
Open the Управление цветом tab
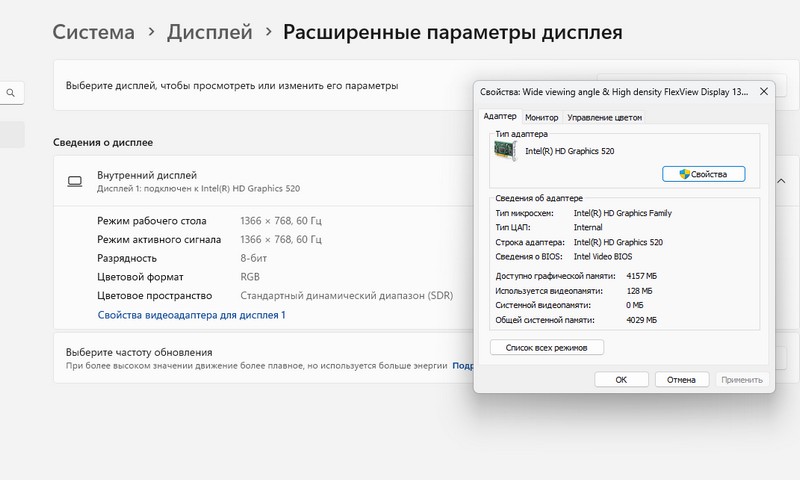604,117
